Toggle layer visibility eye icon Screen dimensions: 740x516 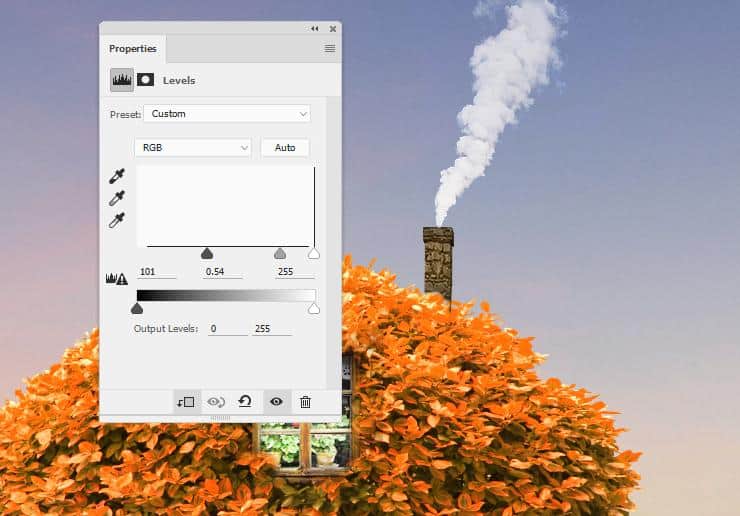(x=276, y=401)
